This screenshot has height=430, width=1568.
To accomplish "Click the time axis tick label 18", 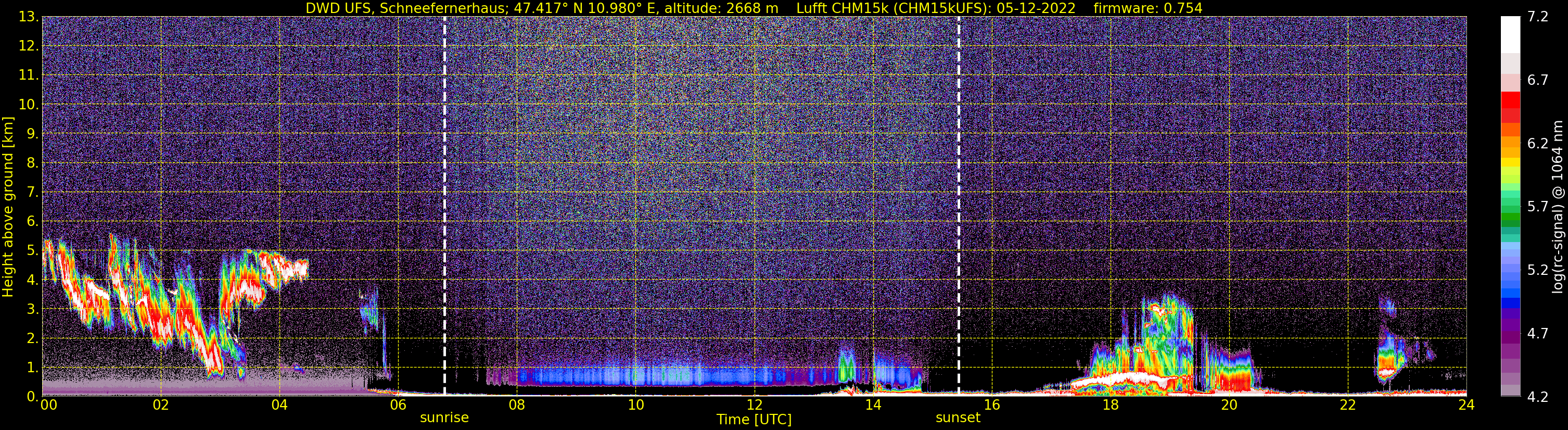I will (x=1110, y=405).
